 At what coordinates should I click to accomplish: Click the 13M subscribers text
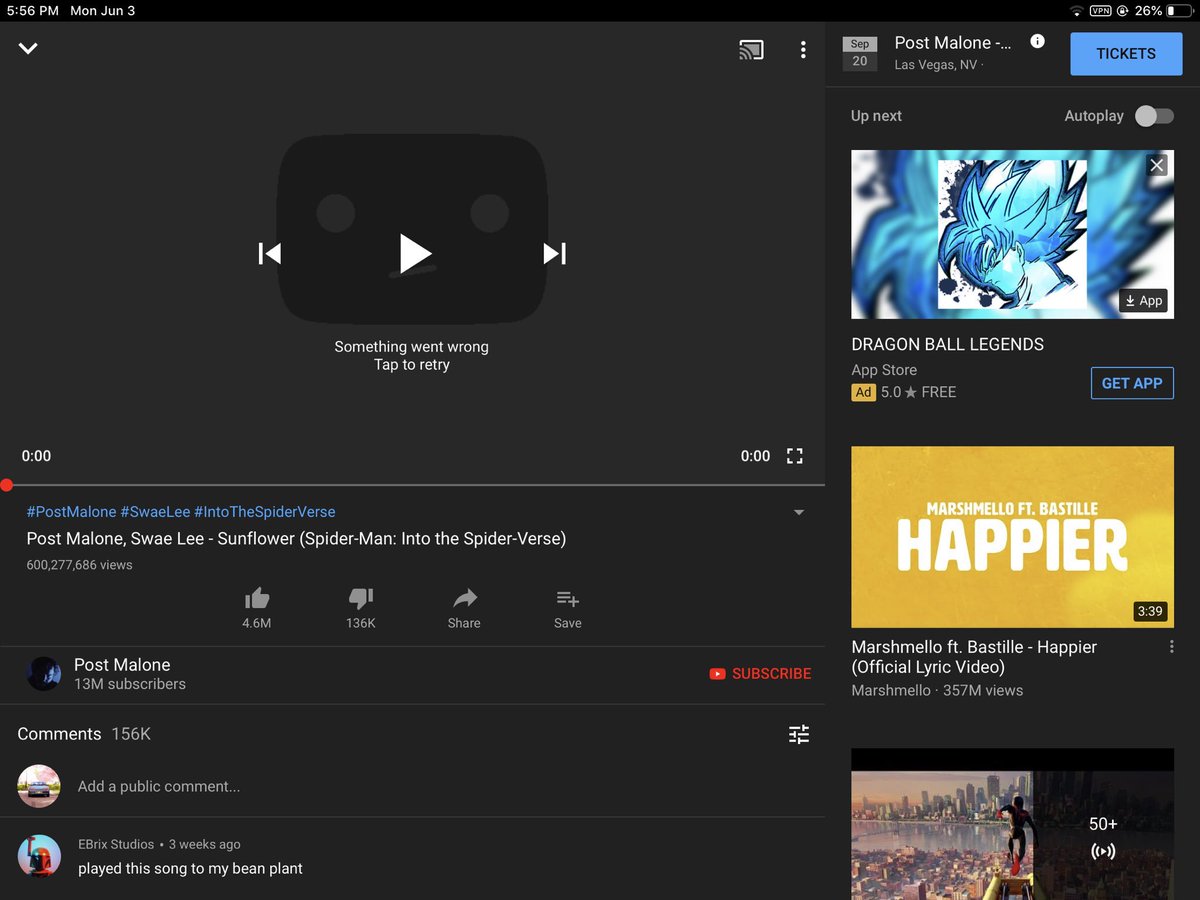coord(130,684)
